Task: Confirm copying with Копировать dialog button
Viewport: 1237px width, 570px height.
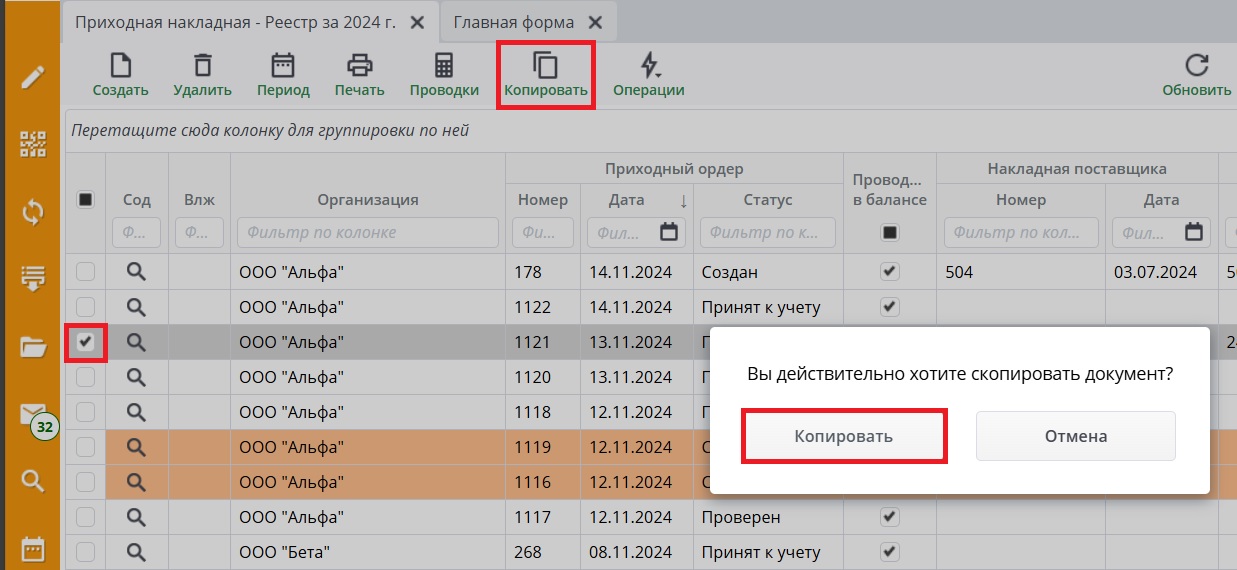Action: (x=843, y=436)
